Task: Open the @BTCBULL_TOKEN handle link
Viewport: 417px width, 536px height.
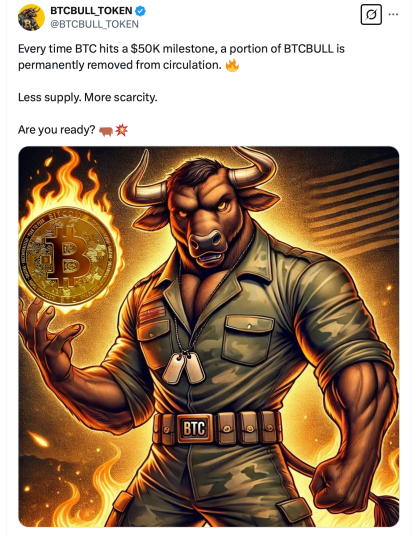Action: click(x=94, y=24)
